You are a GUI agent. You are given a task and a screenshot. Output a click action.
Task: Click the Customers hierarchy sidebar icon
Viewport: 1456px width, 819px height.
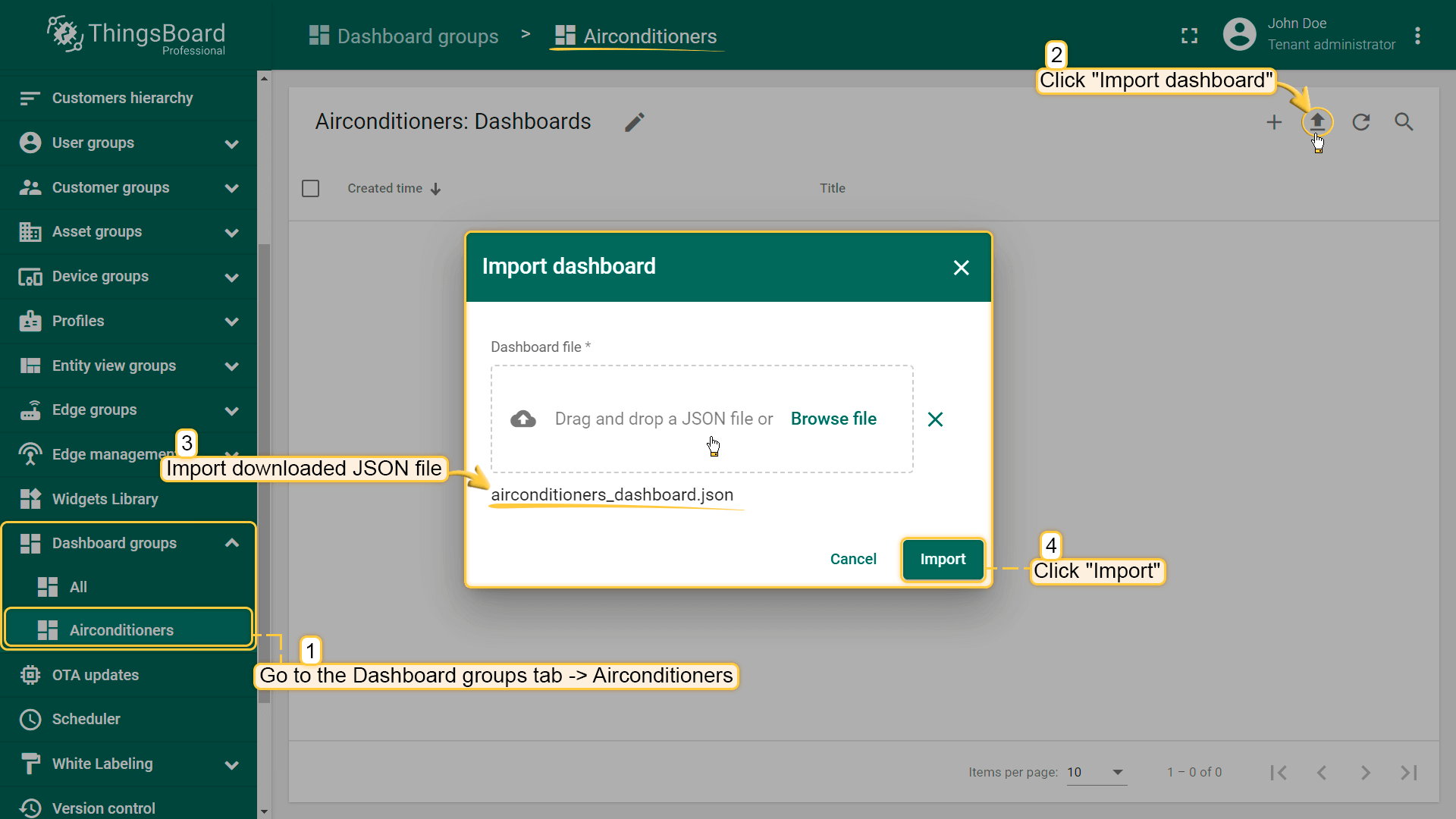pos(30,98)
